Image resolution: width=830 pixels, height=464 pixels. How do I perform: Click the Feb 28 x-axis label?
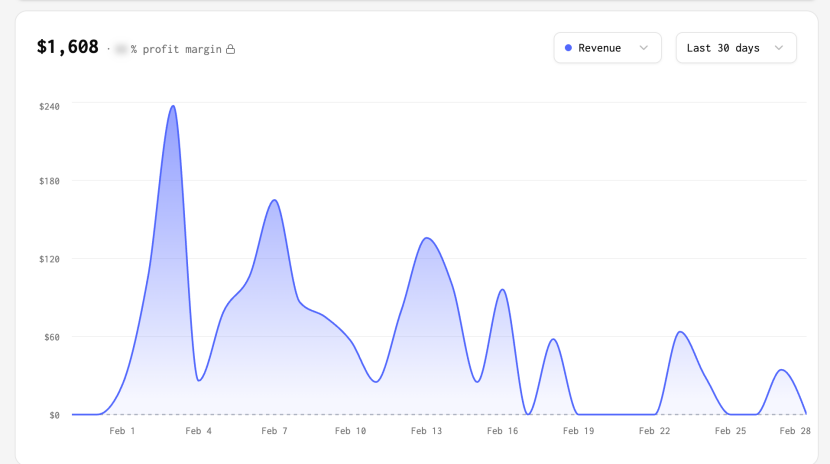pos(795,431)
